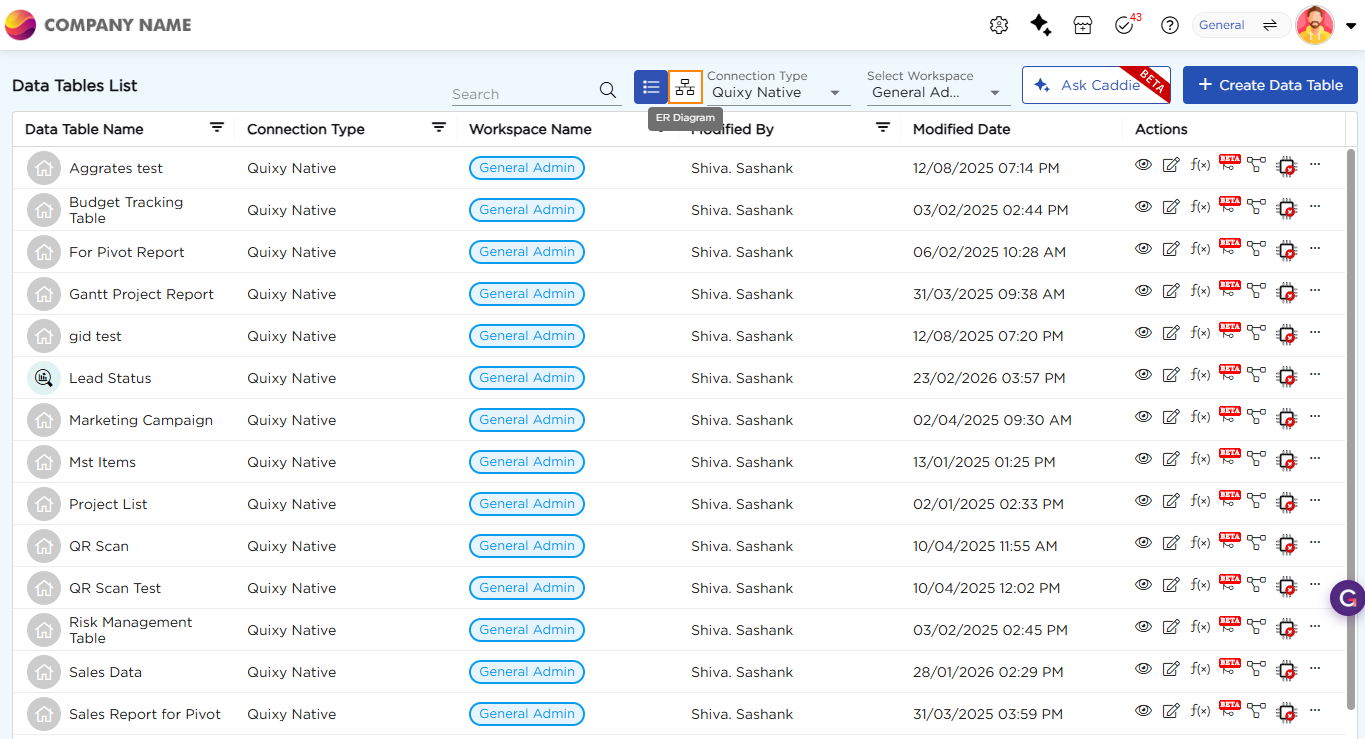The height and width of the screenshot is (739, 1365).
Task: Open the admin settings gear icon
Action: 998,26
